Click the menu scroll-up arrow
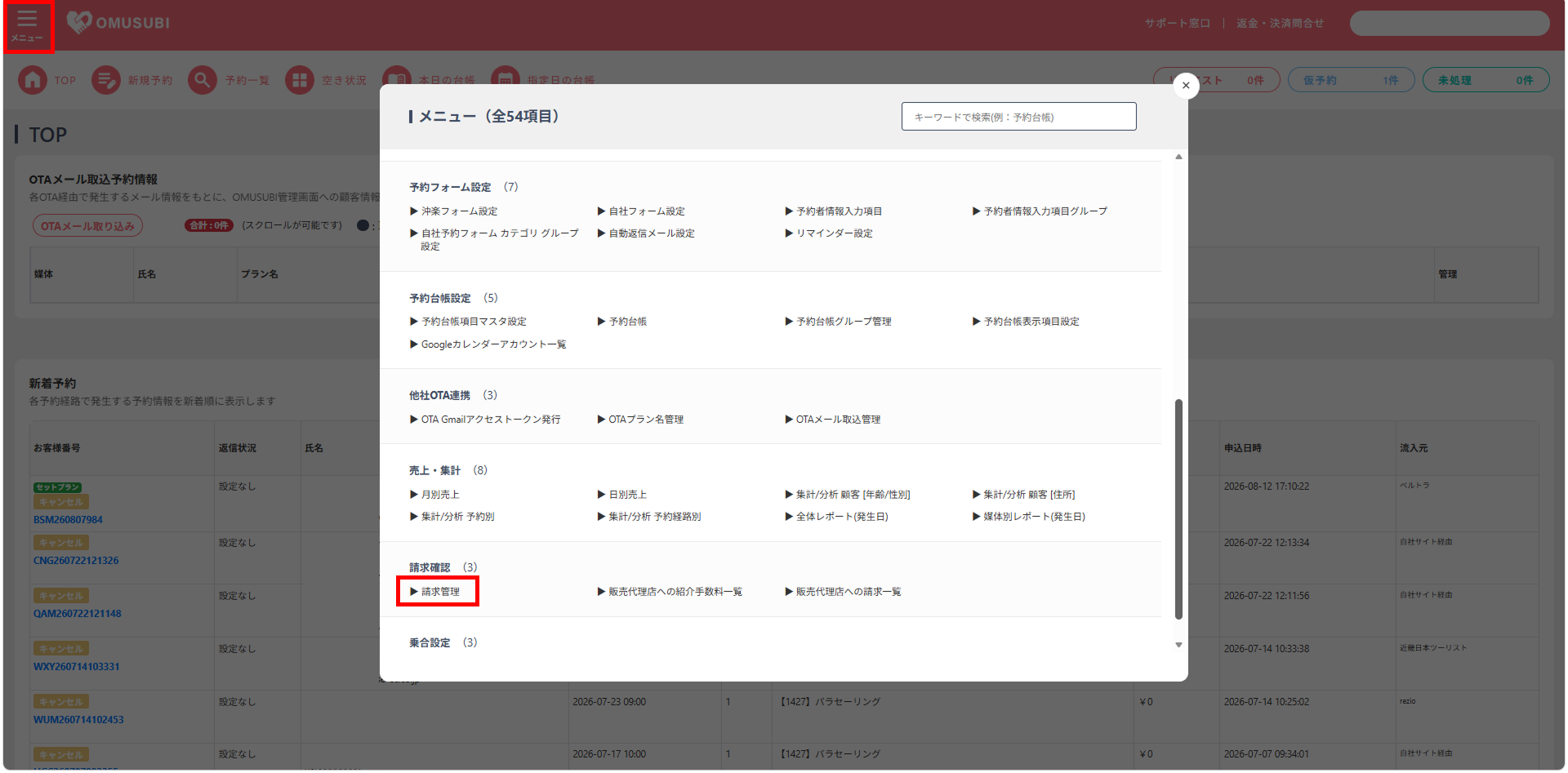The image size is (1568, 773). [1178, 157]
